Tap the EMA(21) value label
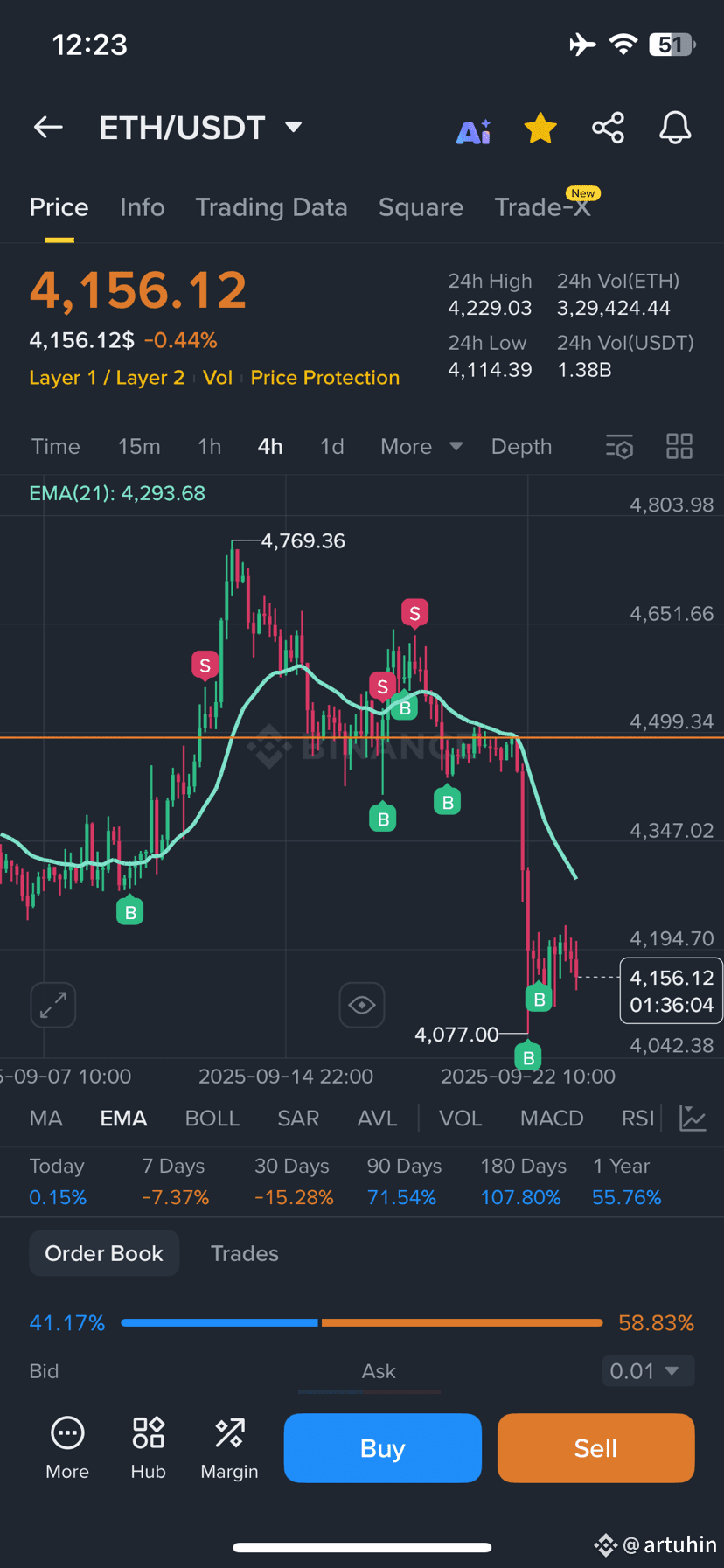This screenshot has height=1568, width=724. coord(117,493)
